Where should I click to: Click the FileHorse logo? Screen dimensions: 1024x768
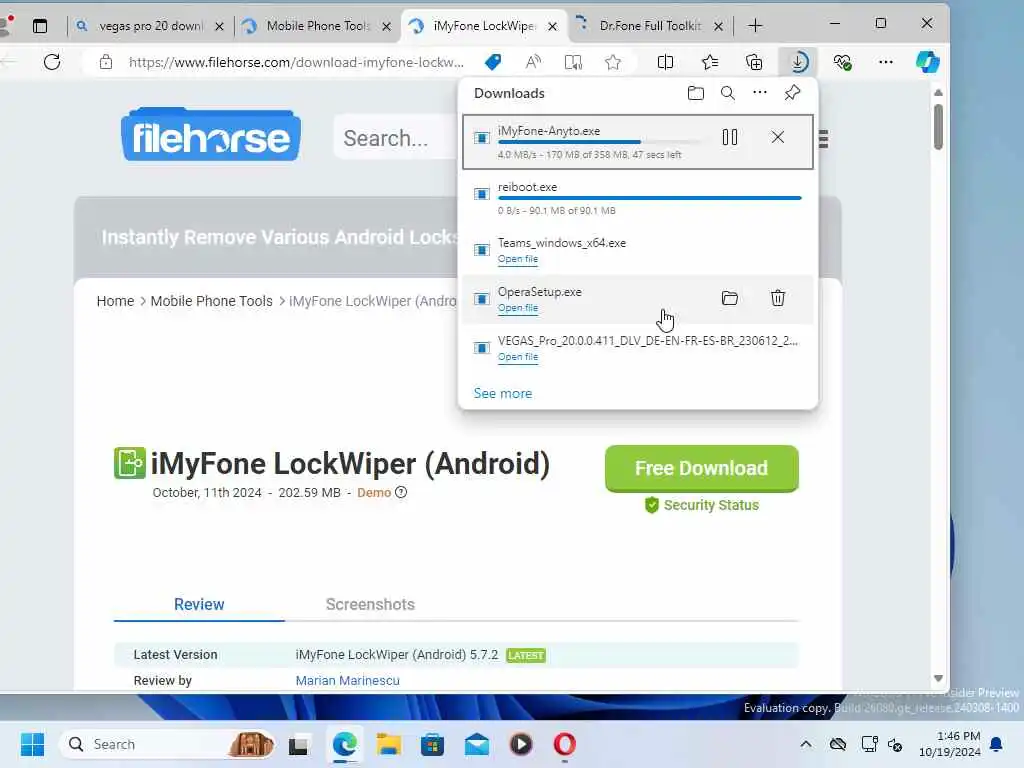(x=211, y=135)
